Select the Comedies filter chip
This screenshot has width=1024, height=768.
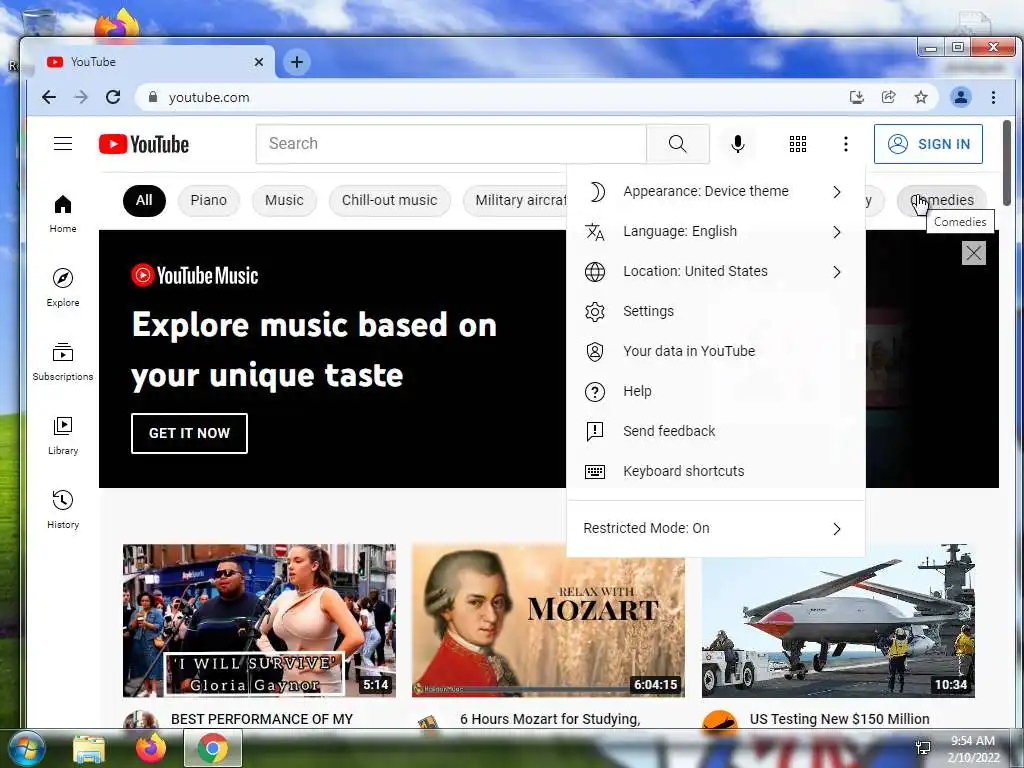pos(942,200)
